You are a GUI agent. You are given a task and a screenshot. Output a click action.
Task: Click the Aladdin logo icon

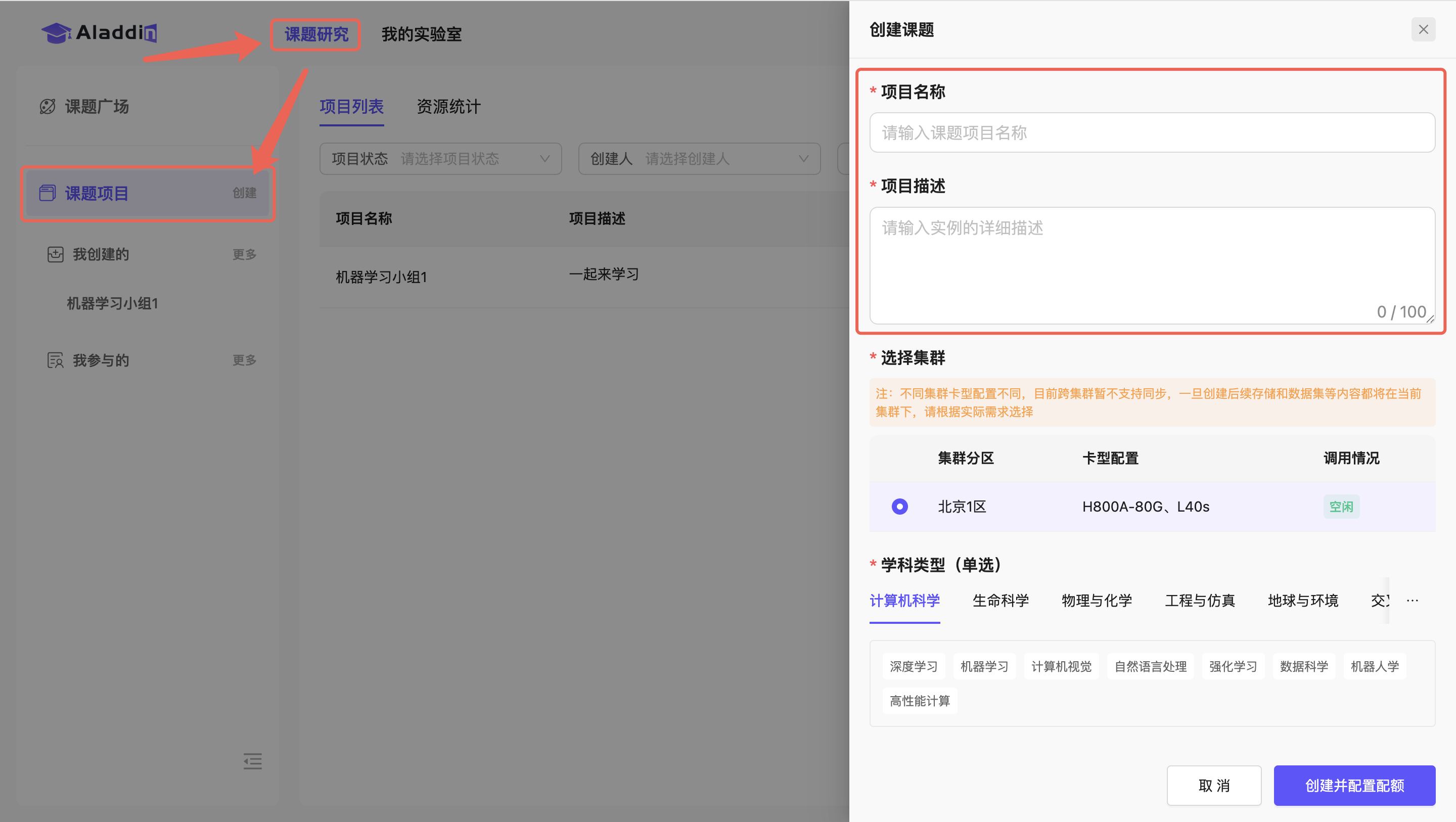click(57, 33)
